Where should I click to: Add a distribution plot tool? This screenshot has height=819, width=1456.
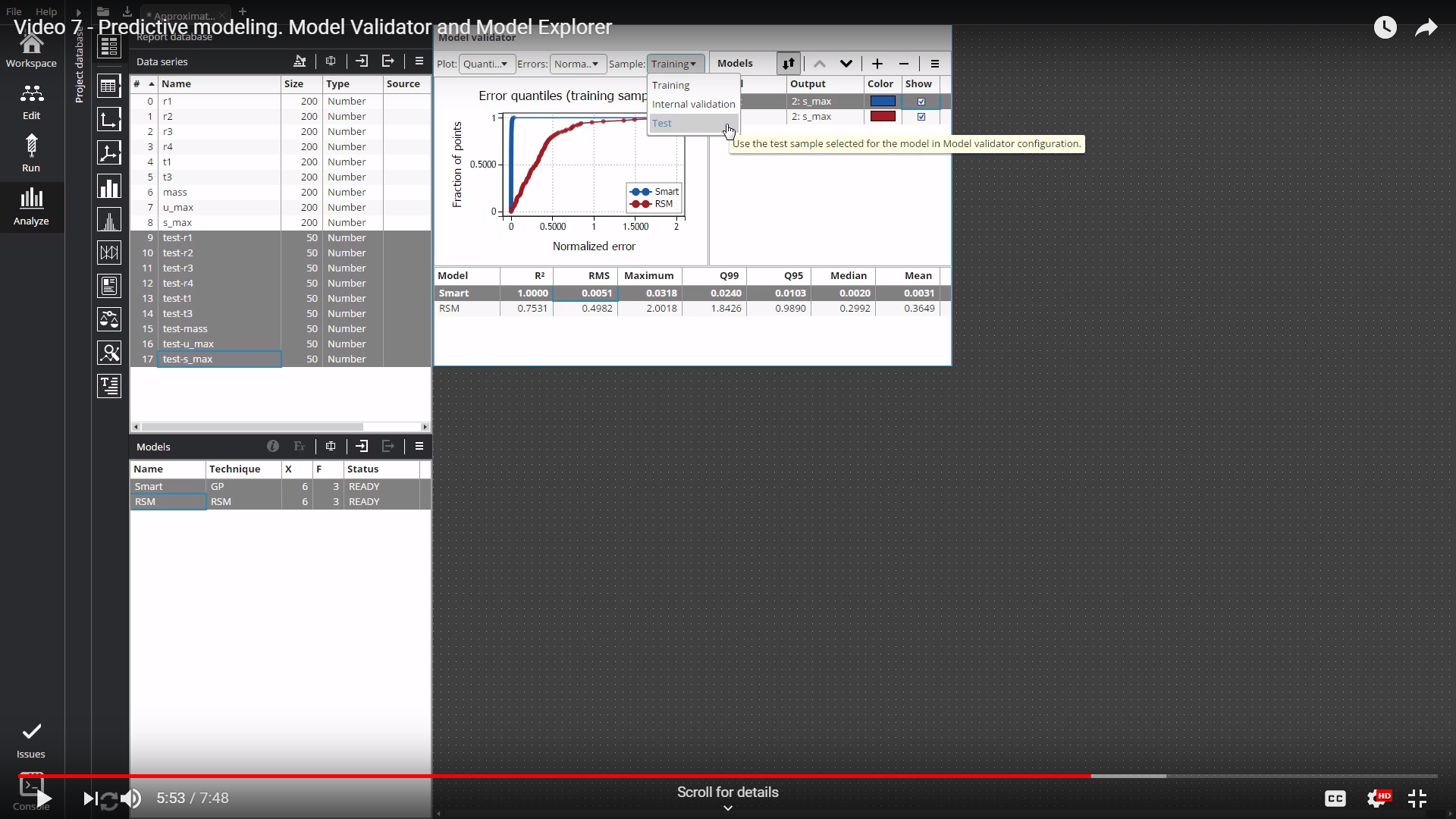tap(109, 220)
